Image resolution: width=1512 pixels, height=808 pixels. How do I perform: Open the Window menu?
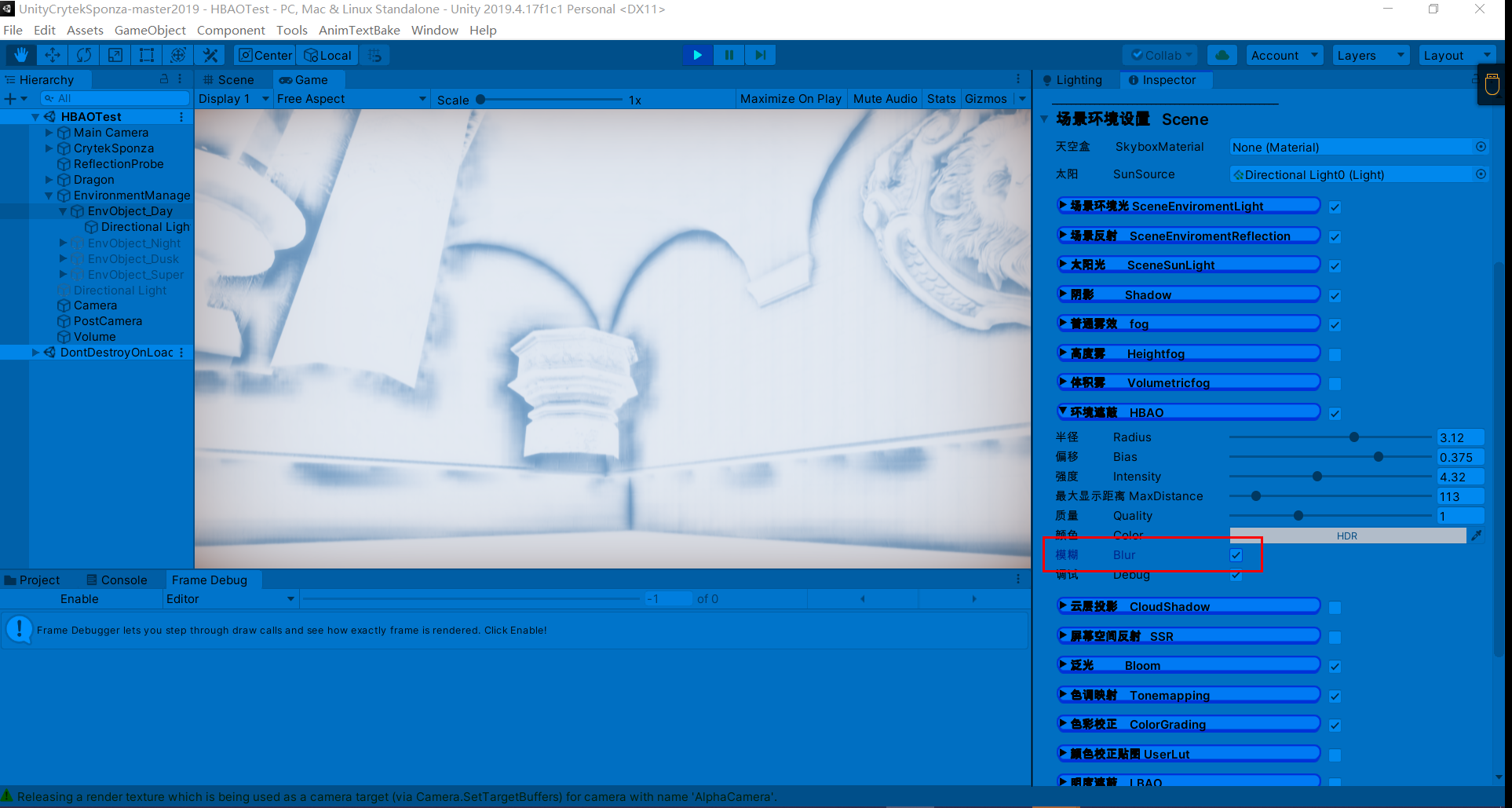pyautogui.click(x=435, y=30)
